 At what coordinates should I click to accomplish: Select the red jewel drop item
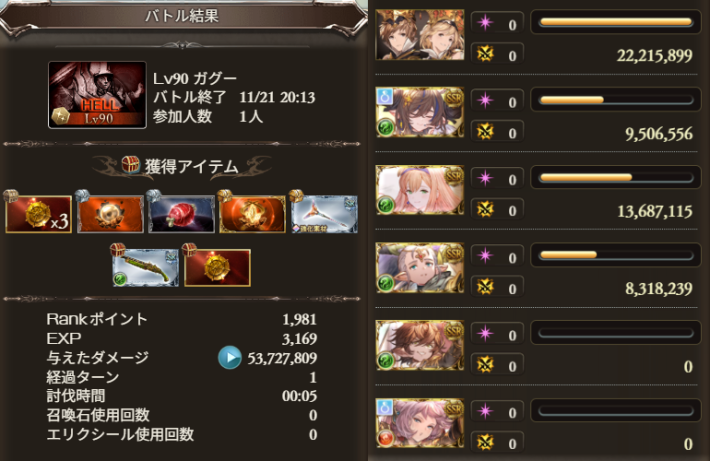[x=181, y=214]
